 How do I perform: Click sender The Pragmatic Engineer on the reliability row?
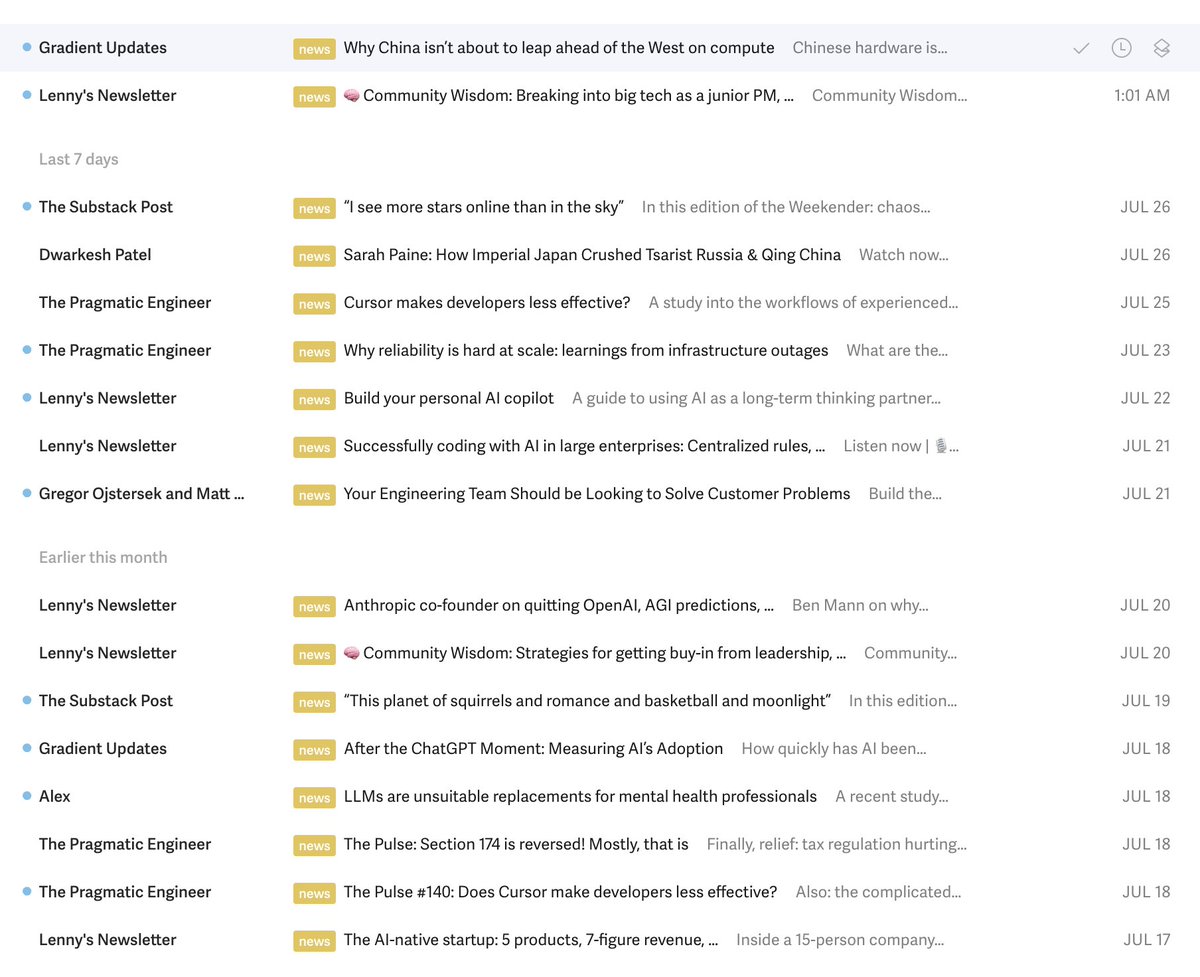[x=125, y=351]
